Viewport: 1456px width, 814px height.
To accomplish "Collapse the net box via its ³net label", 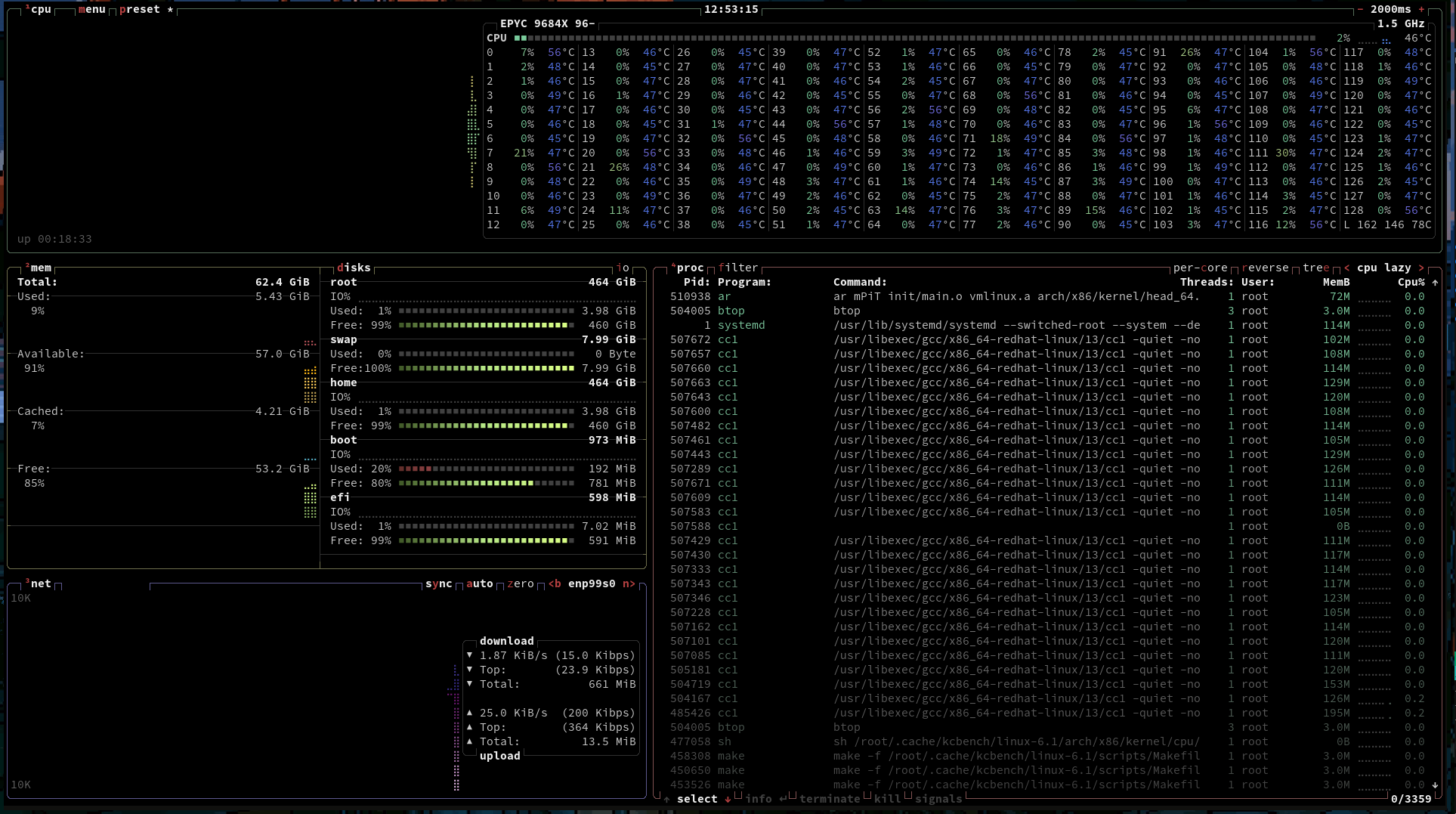I will 37,583.
